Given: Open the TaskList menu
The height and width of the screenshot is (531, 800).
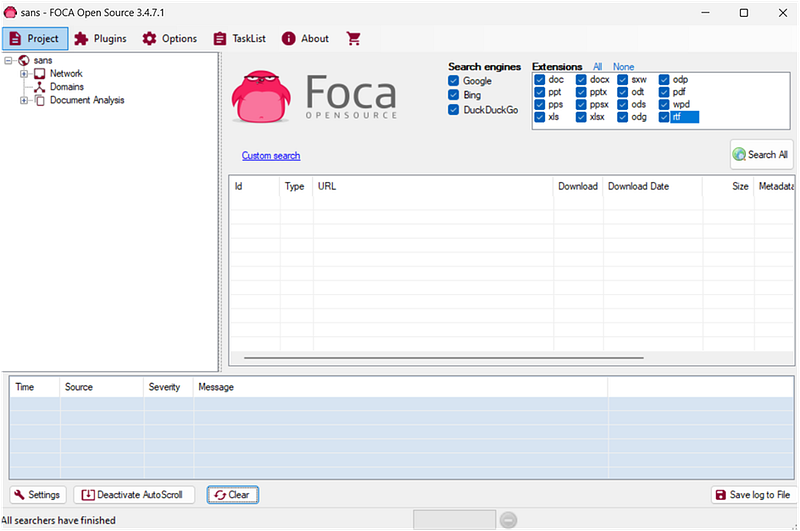Looking at the screenshot, I should [x=240, y=38].
